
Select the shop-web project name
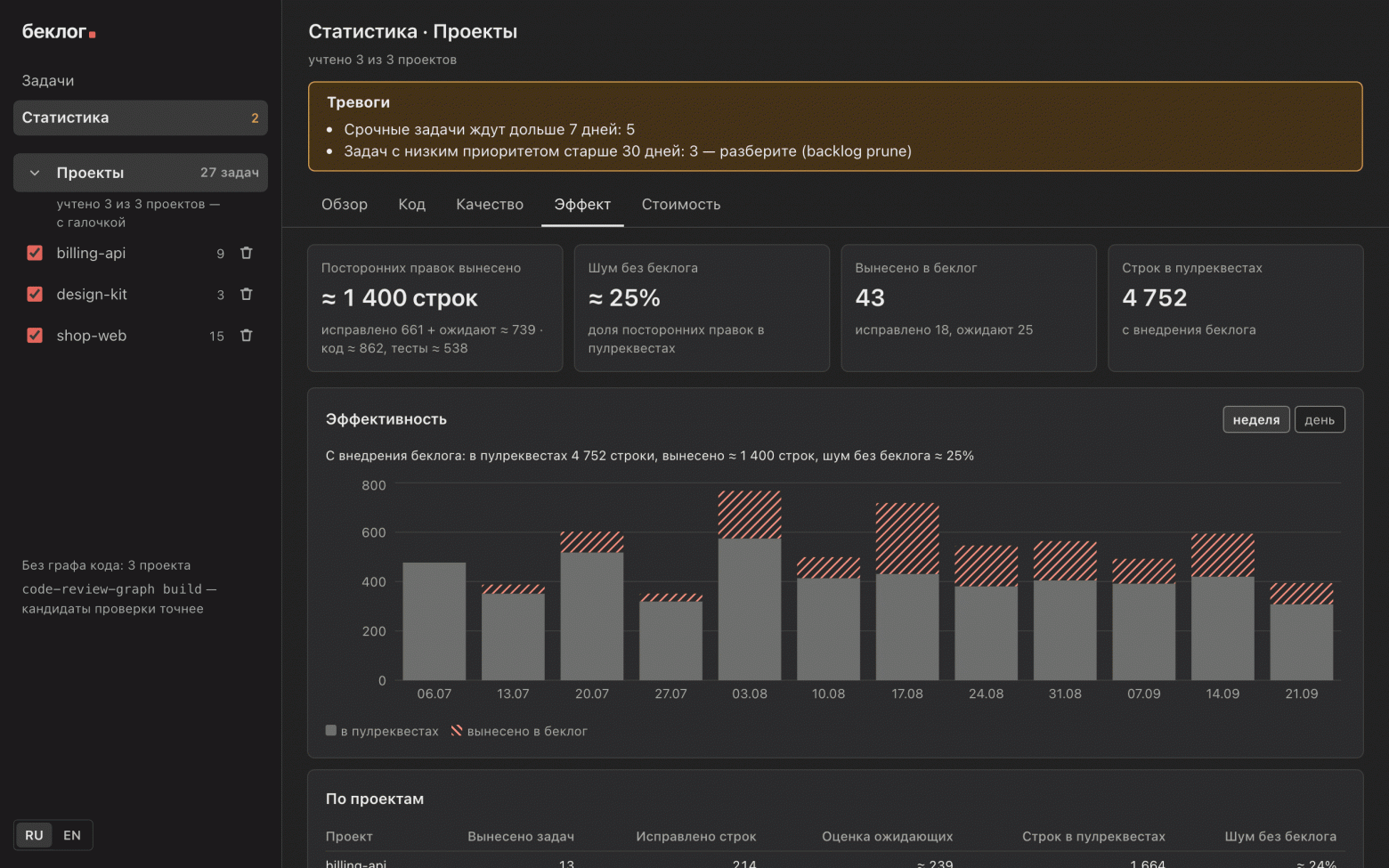(92, 336)
